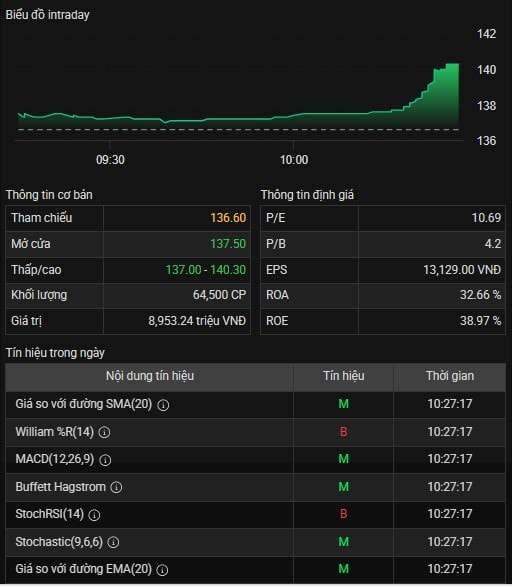Click info icon beside MACD(12,26,9)
The width and height of the screenshot is (512, 587).
tap(105, 460)
